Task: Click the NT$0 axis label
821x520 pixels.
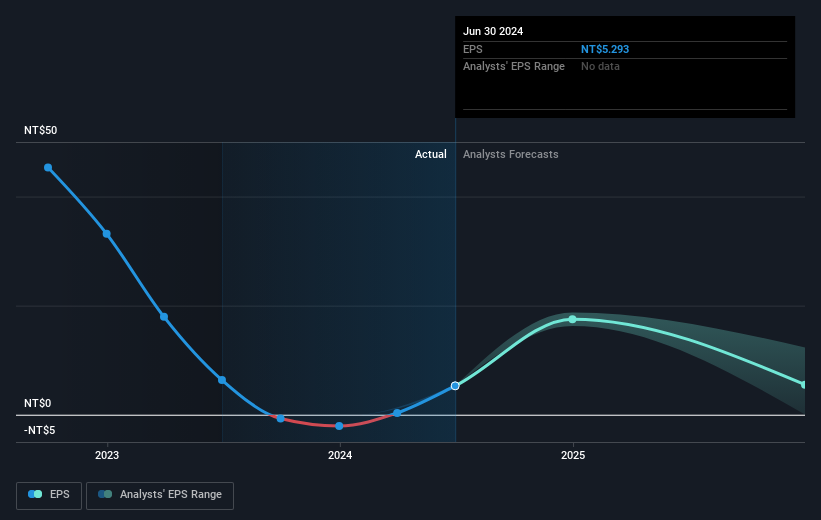Action: click(x=38, y=403)
